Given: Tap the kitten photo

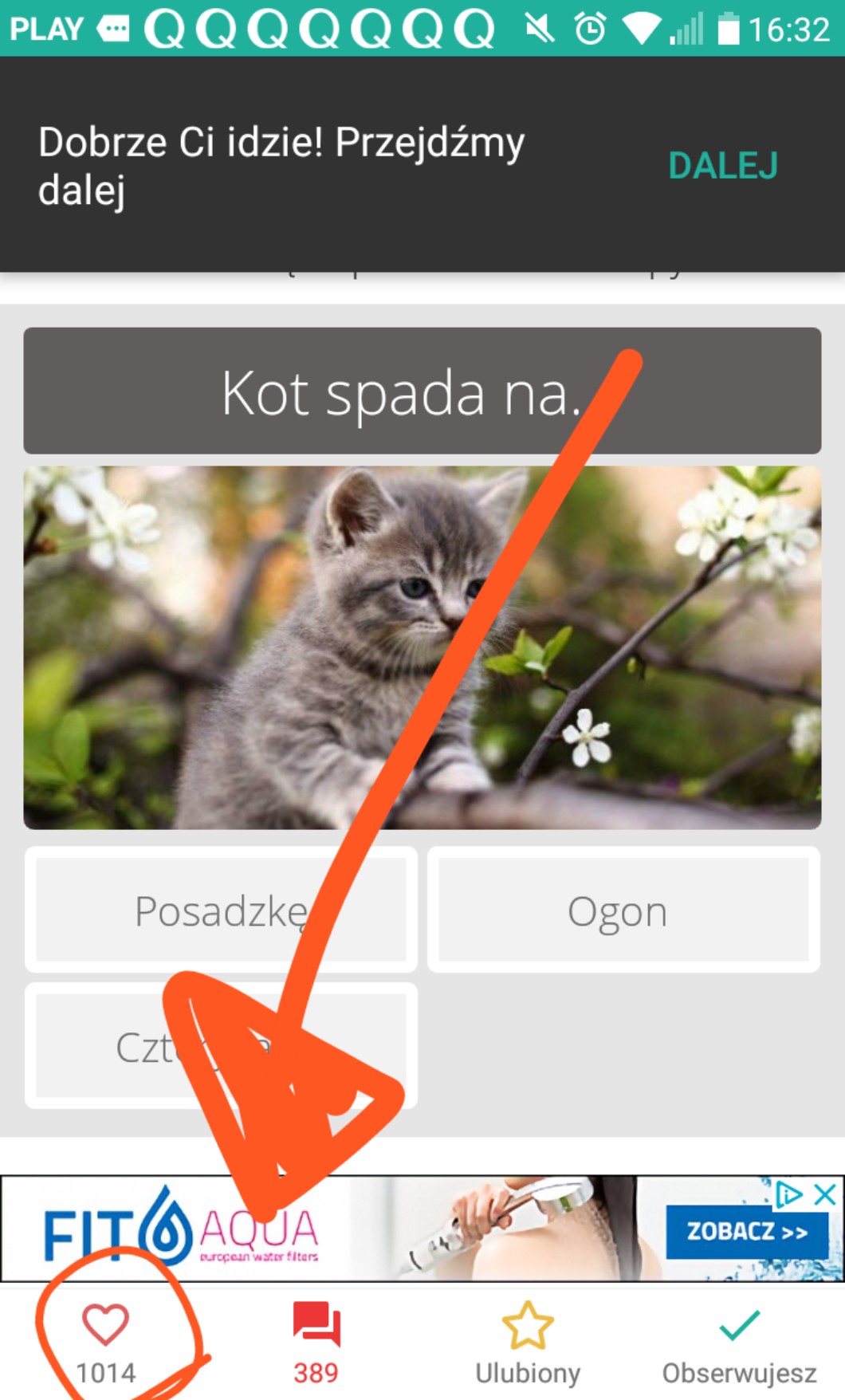Looking at the screenshot, I should [x=422, y=647].
